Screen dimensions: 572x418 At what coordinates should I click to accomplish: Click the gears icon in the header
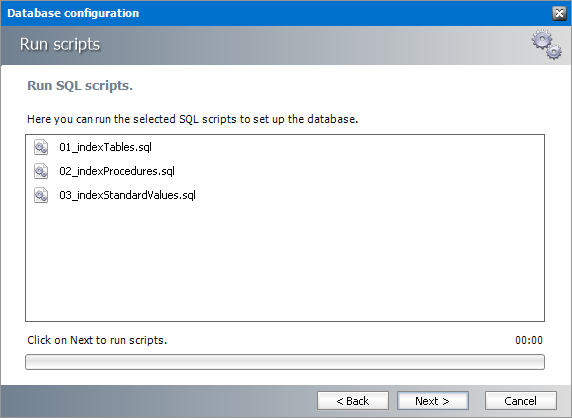[546, 44]
